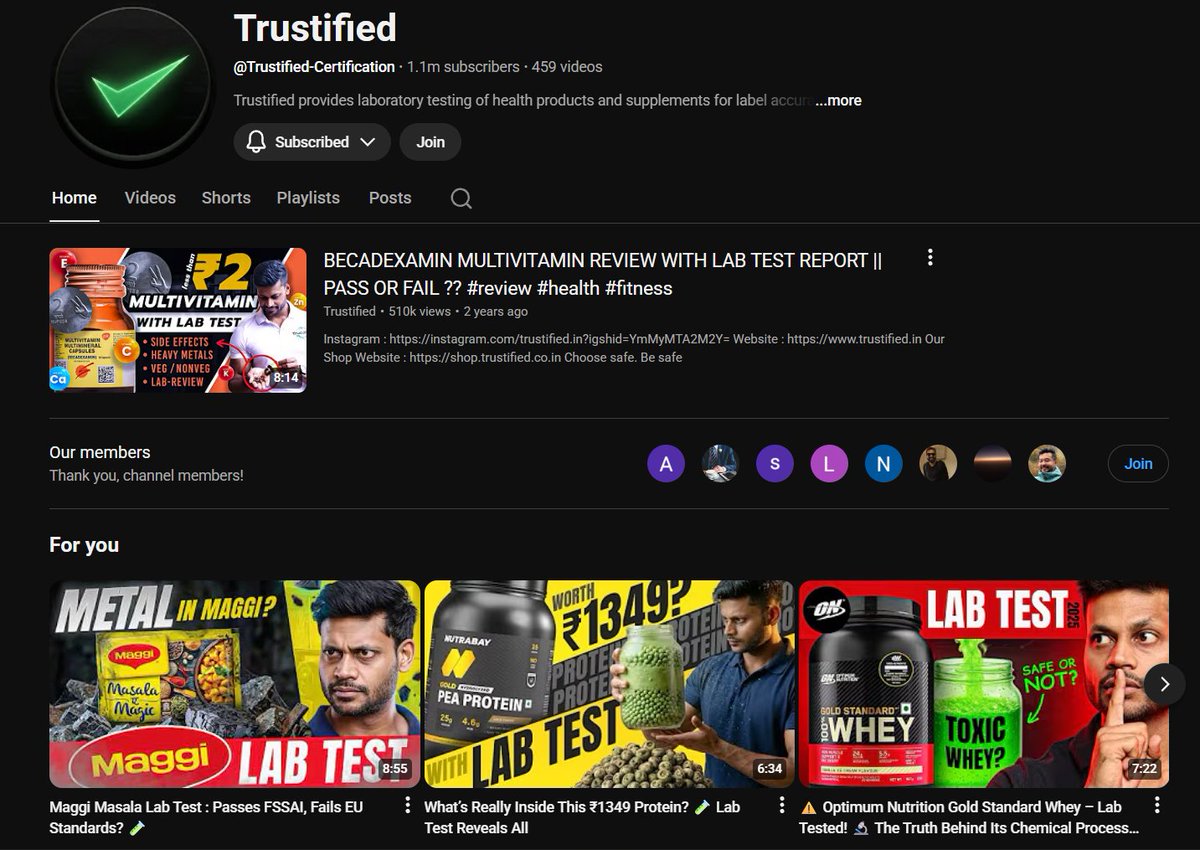This screenshot has width=1200, height=850.
Task: Open three-dot menu for ₹1349 Protein video
Action: pyautogui.click(x=782, y=806)
